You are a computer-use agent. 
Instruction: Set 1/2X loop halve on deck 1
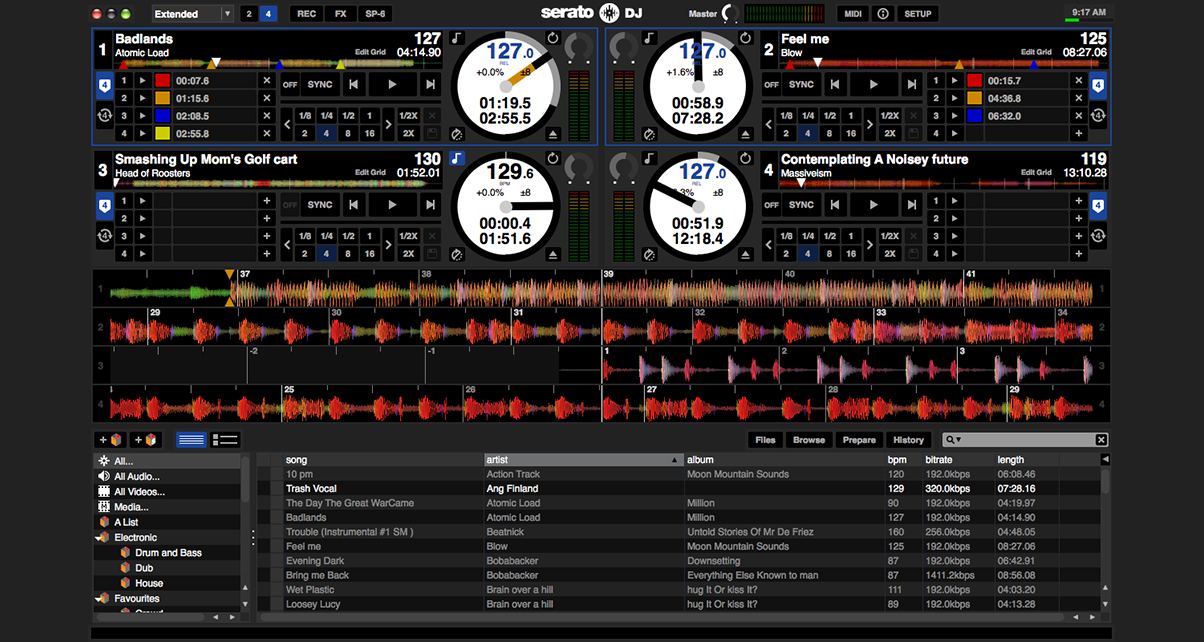tap(408, 116)
